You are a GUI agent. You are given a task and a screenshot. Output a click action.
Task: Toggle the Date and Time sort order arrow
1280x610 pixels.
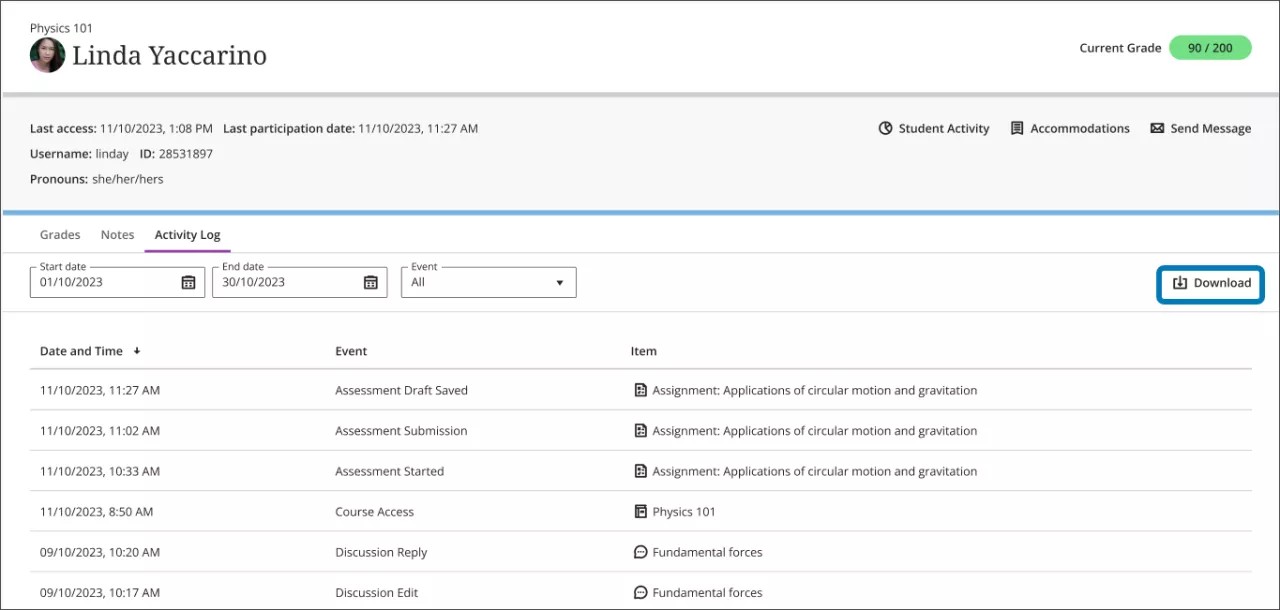click(x=137, y=351)
